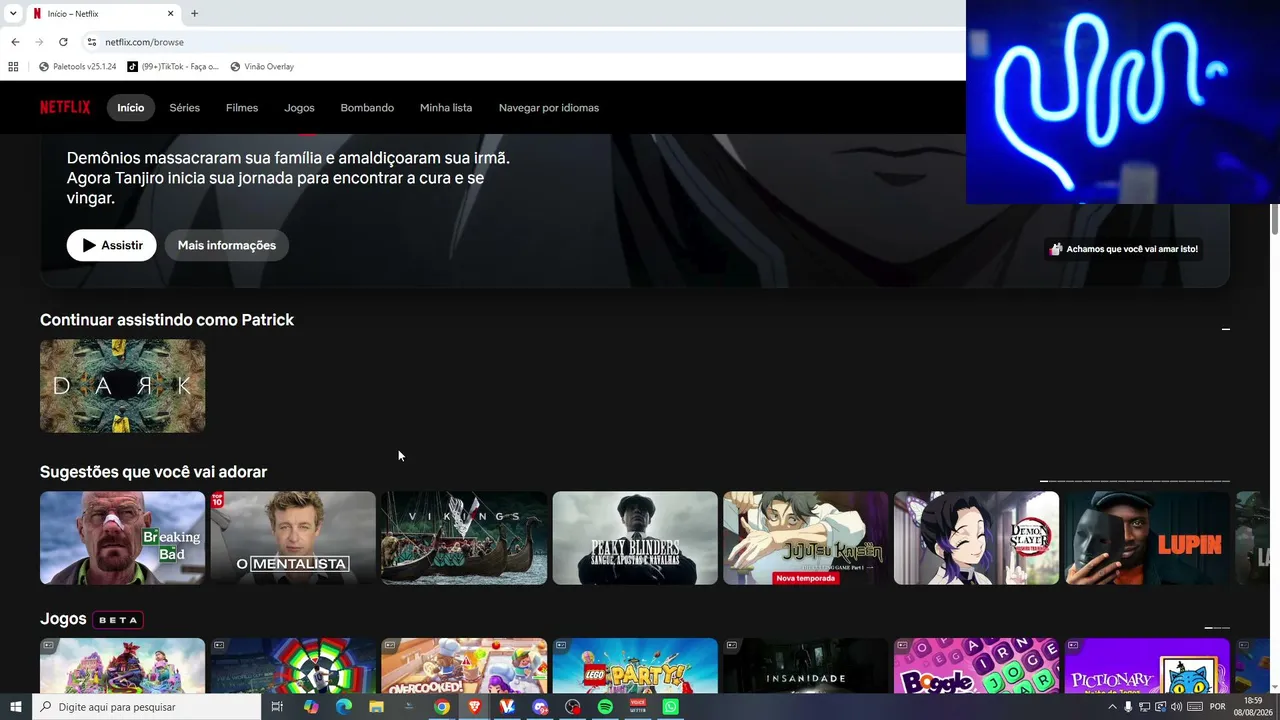This screenshot has height=720, width=1280.
Task: Click the microphone tray icon
Action: (x=1128, y=707)
